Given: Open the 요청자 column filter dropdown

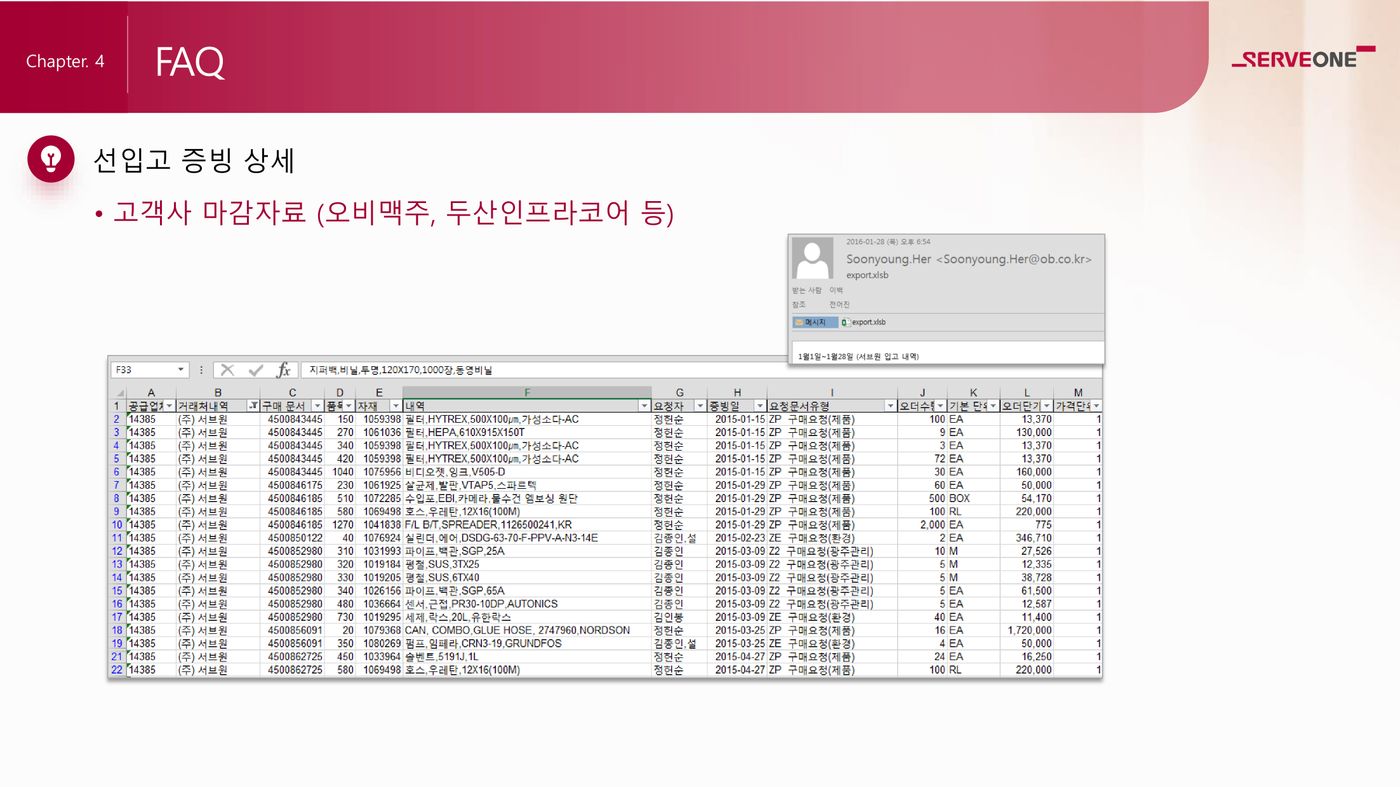Looking at the screenshot, I should [699, 406].
